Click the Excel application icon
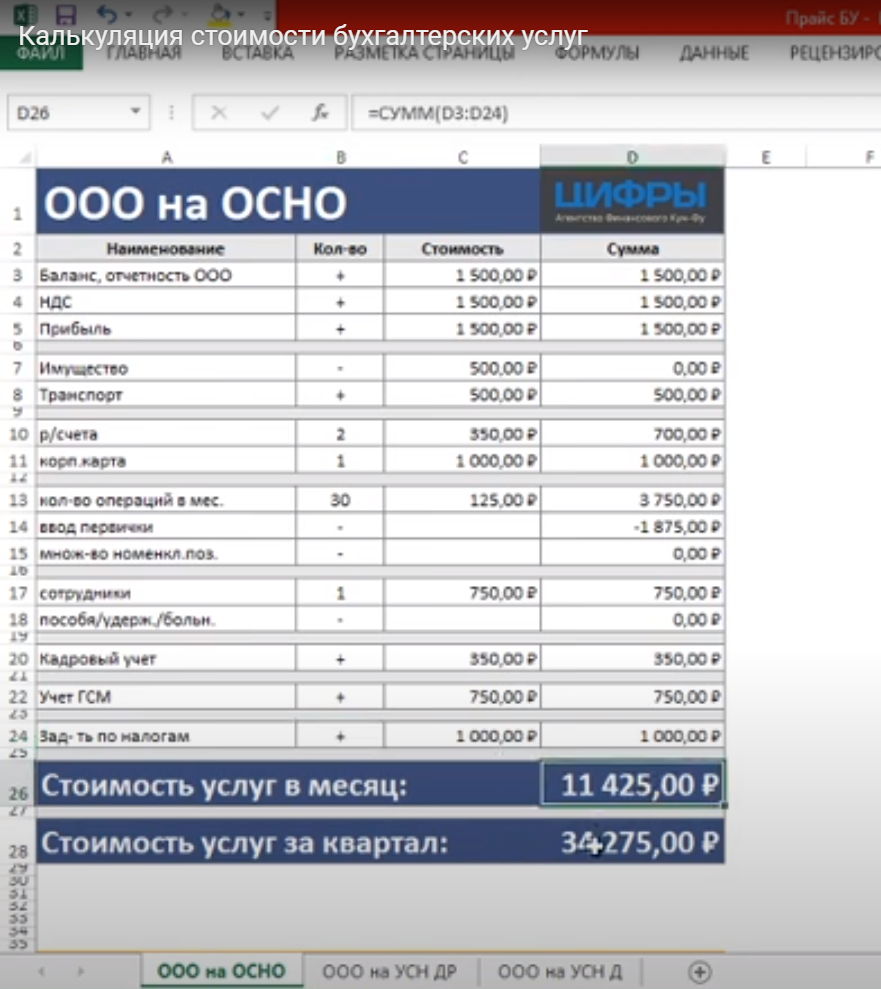Image resolution: width=881 pixels, height=989 pixels. [x=23, y=13]
